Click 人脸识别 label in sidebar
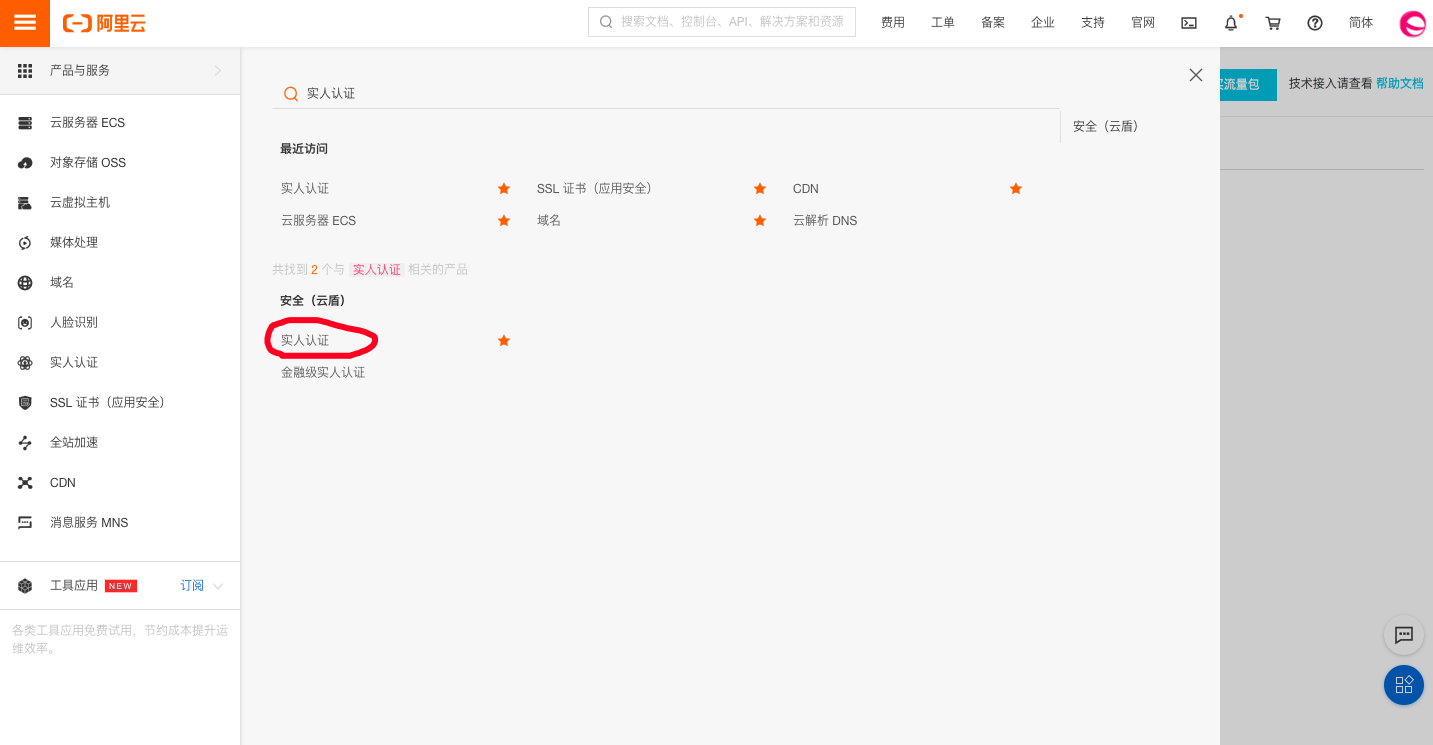The width and height of the screenshot is (1433, 745). (x=74, y=323)
